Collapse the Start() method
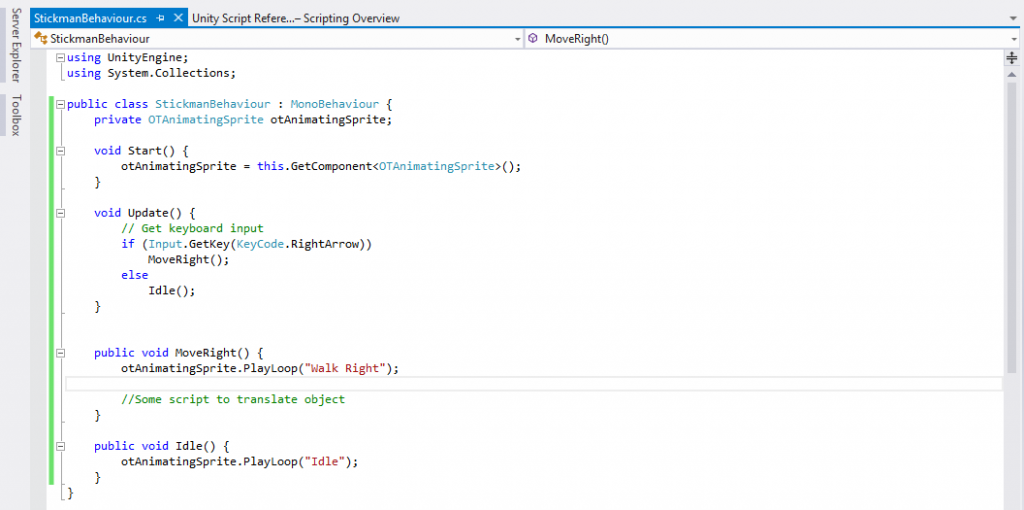This screenshot has height=510, width=1024. point(61,151)
